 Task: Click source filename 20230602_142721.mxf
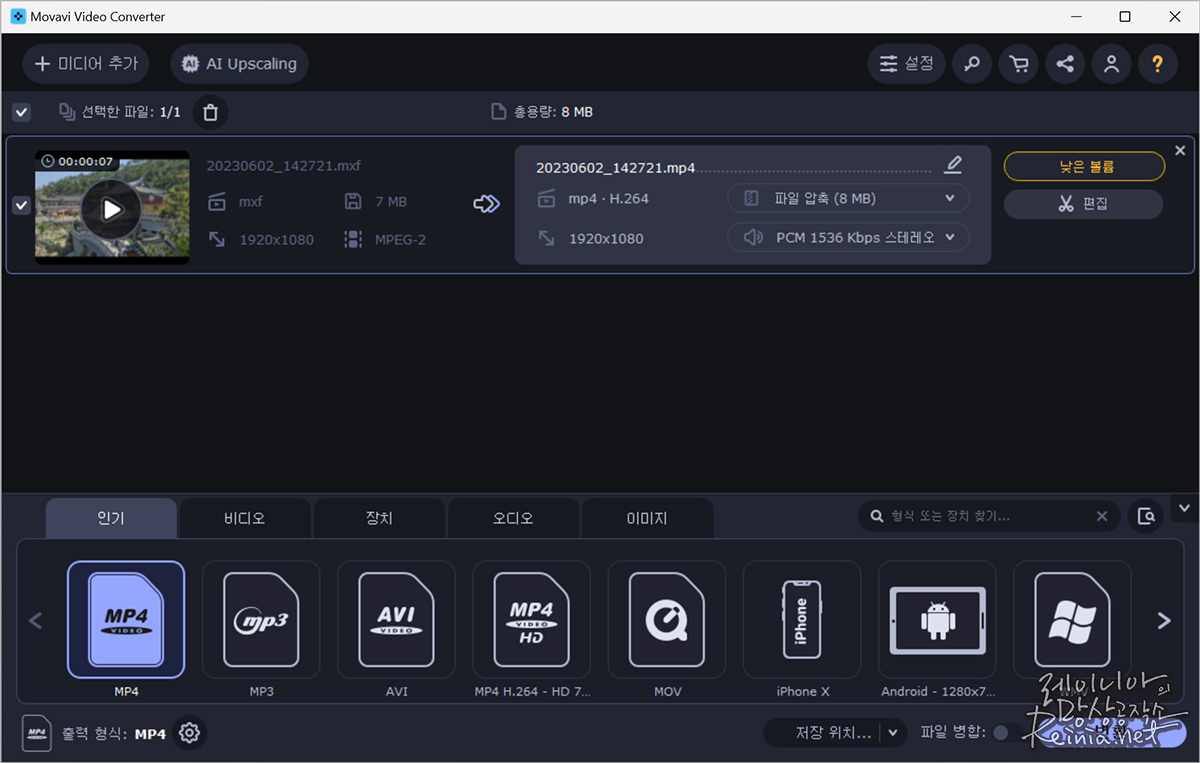283,166
